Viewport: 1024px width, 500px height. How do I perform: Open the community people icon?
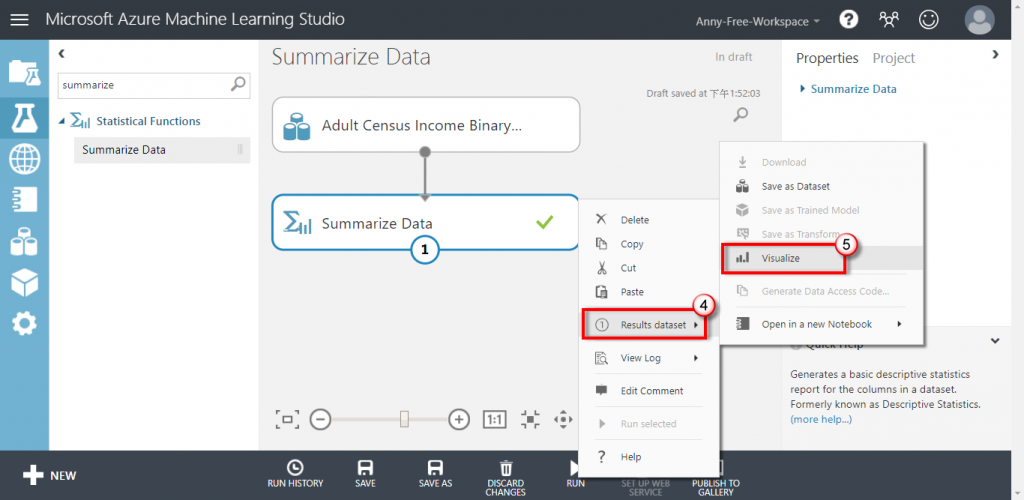coord(888,20)
